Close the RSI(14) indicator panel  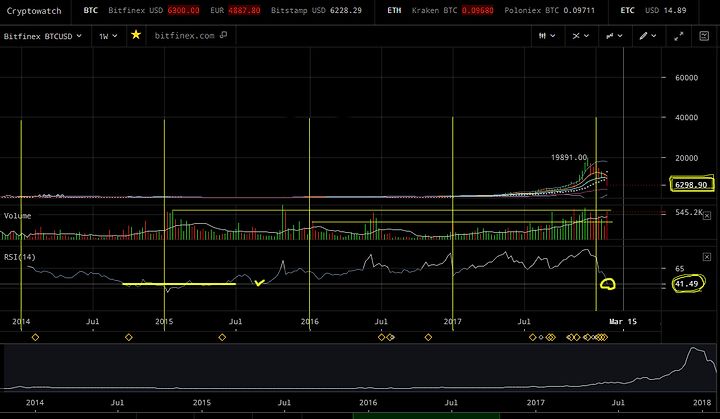pos(707,257)
